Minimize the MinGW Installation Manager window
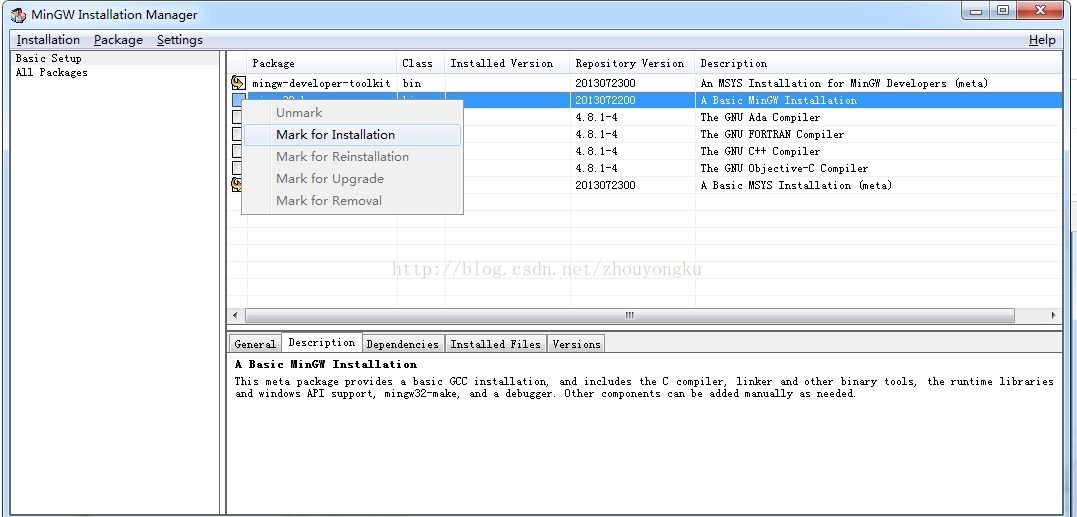This screenshot has height=517, width=1077. point(975,11)
